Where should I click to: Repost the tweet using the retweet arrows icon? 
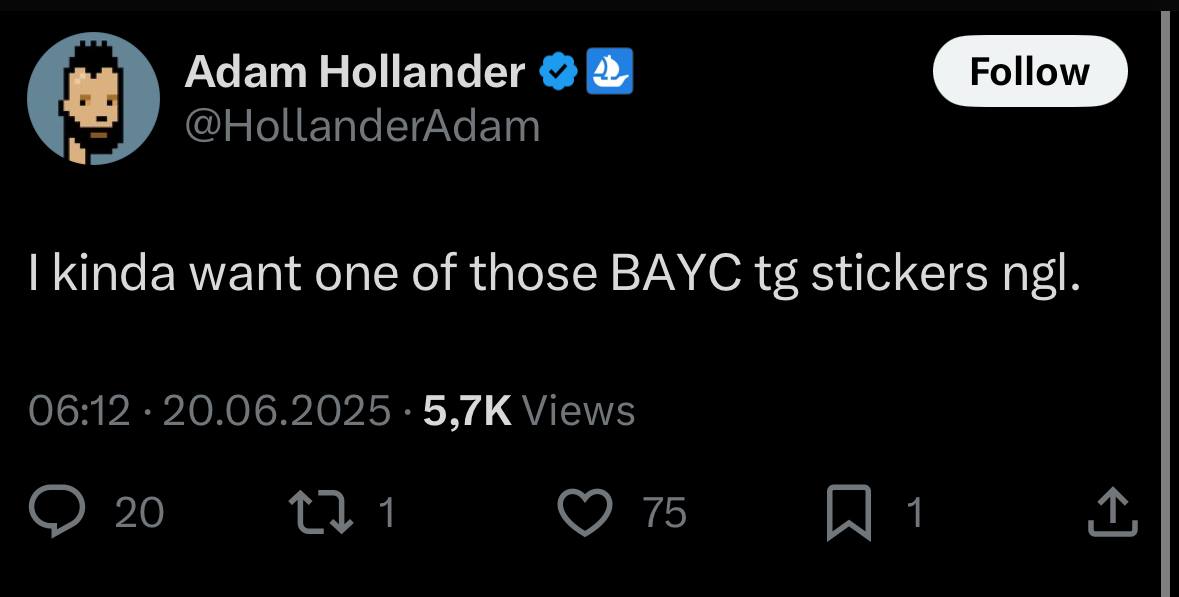[323, 512]
